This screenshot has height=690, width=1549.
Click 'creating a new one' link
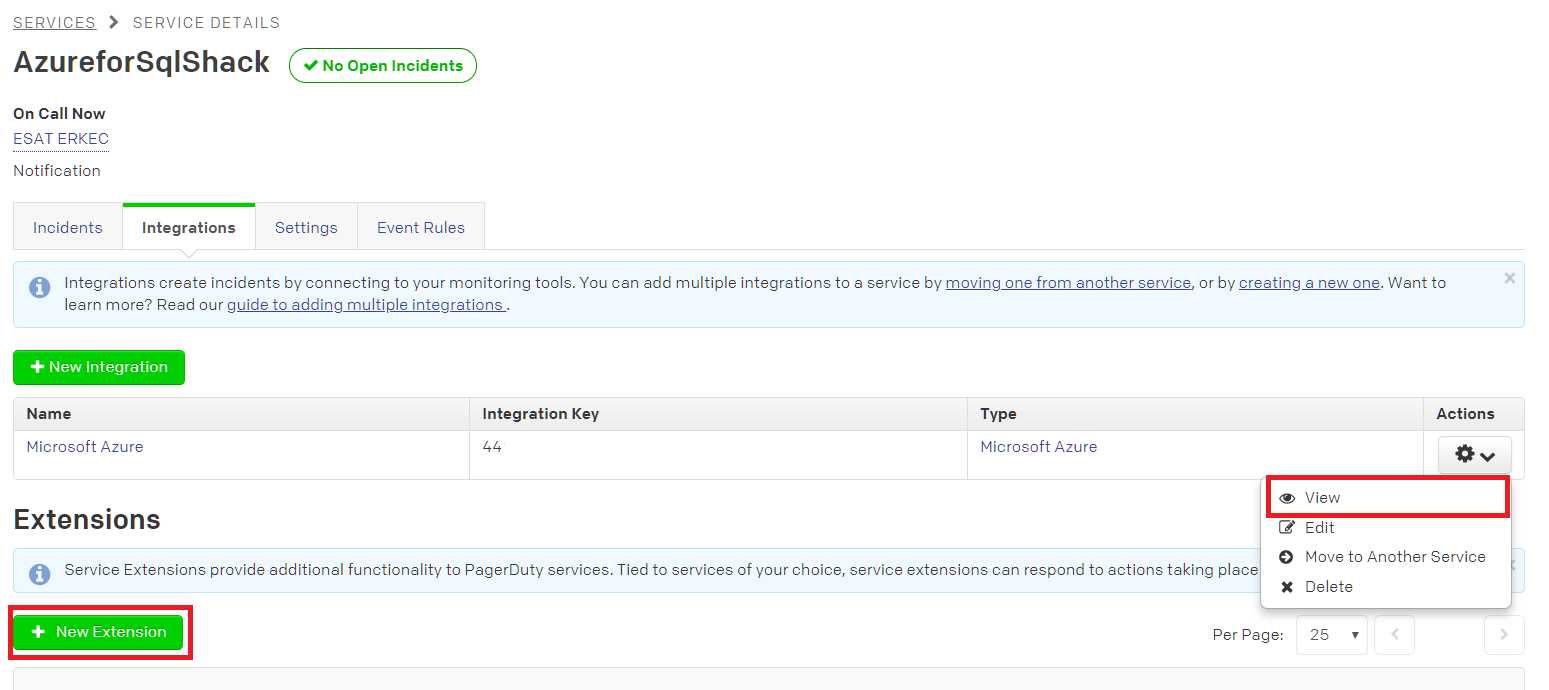[1309, 283]
